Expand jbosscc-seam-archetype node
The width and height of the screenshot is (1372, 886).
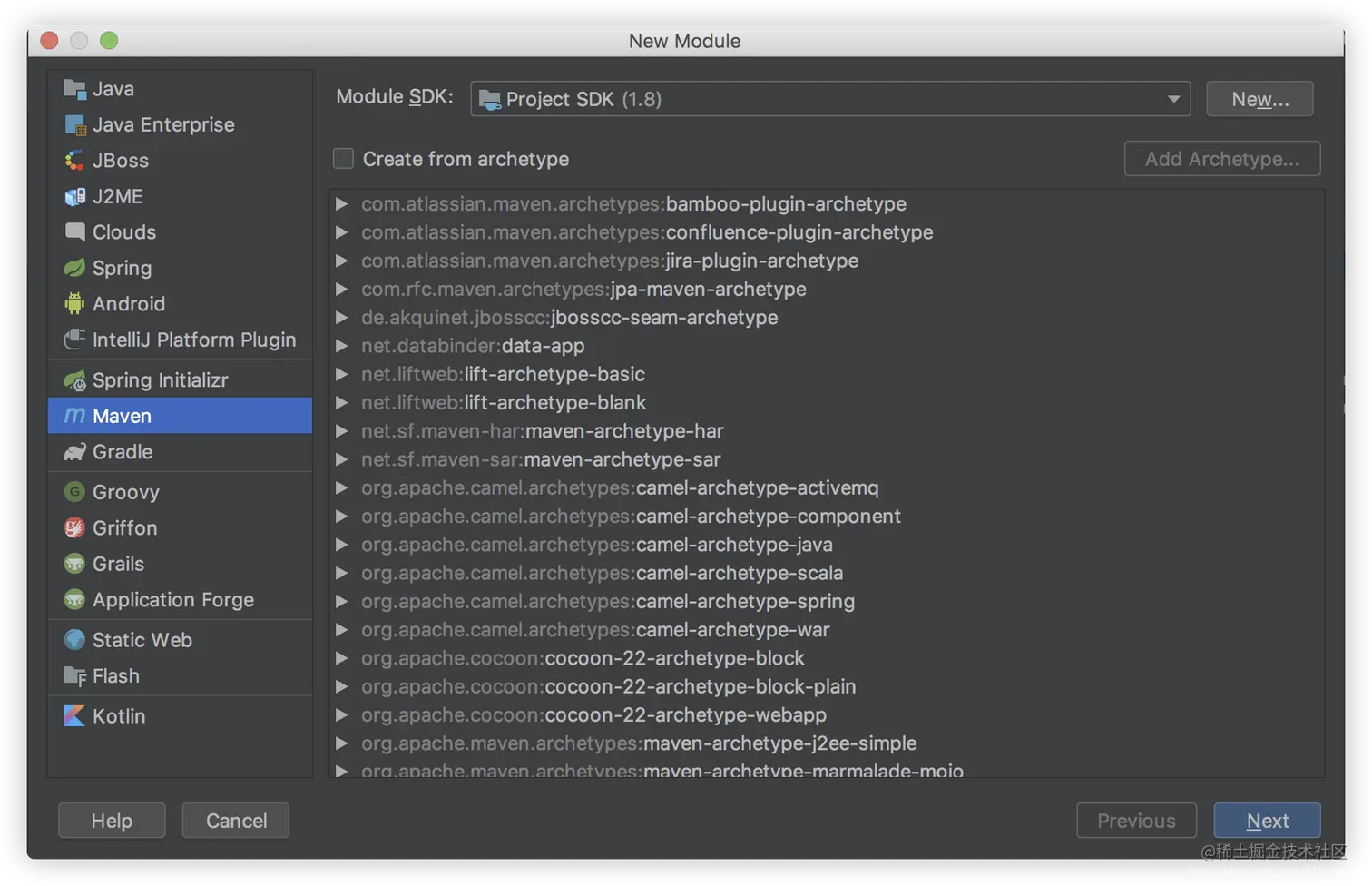tap(341, 318)
